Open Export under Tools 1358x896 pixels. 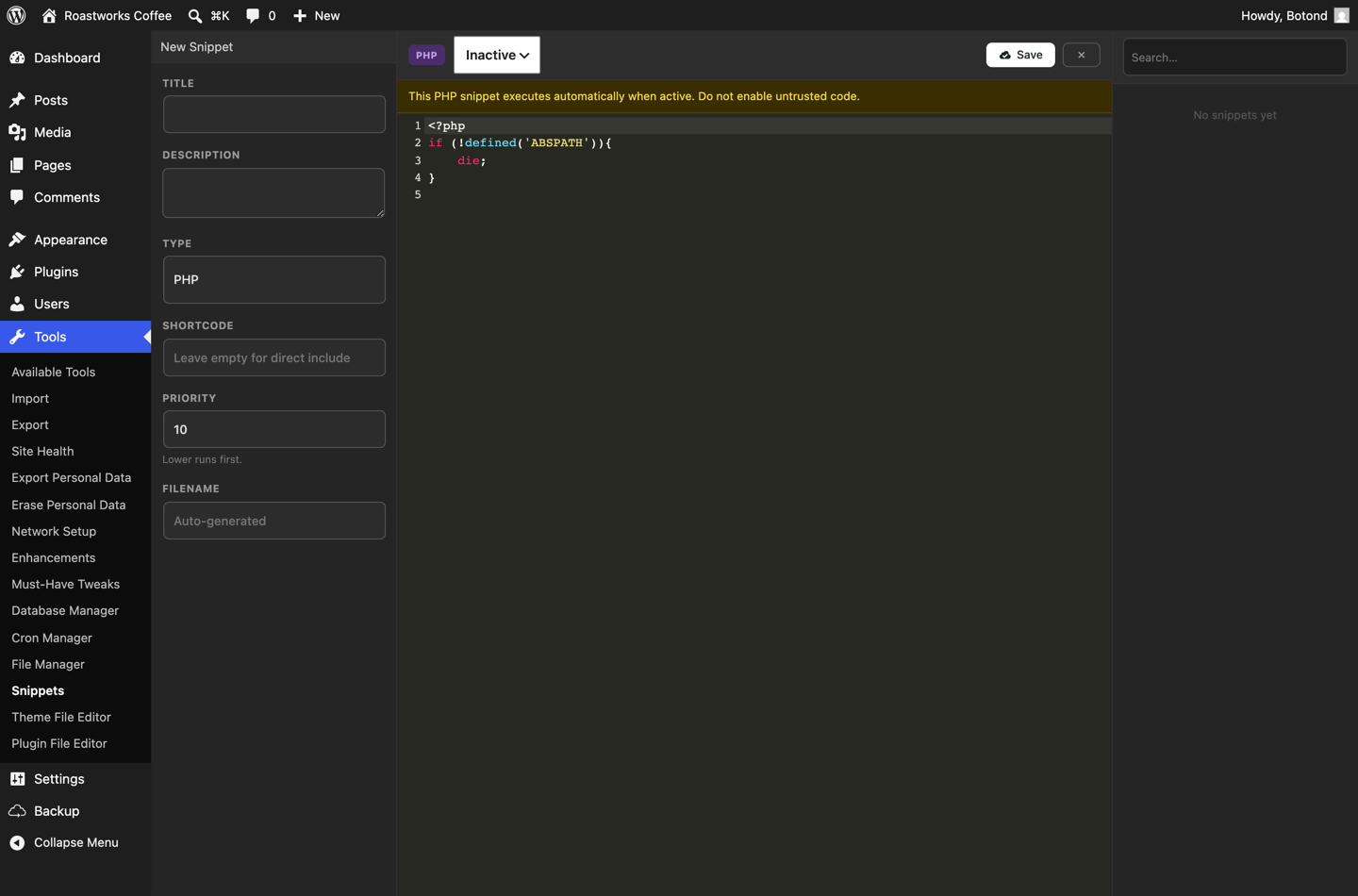(x=30, y=424)
